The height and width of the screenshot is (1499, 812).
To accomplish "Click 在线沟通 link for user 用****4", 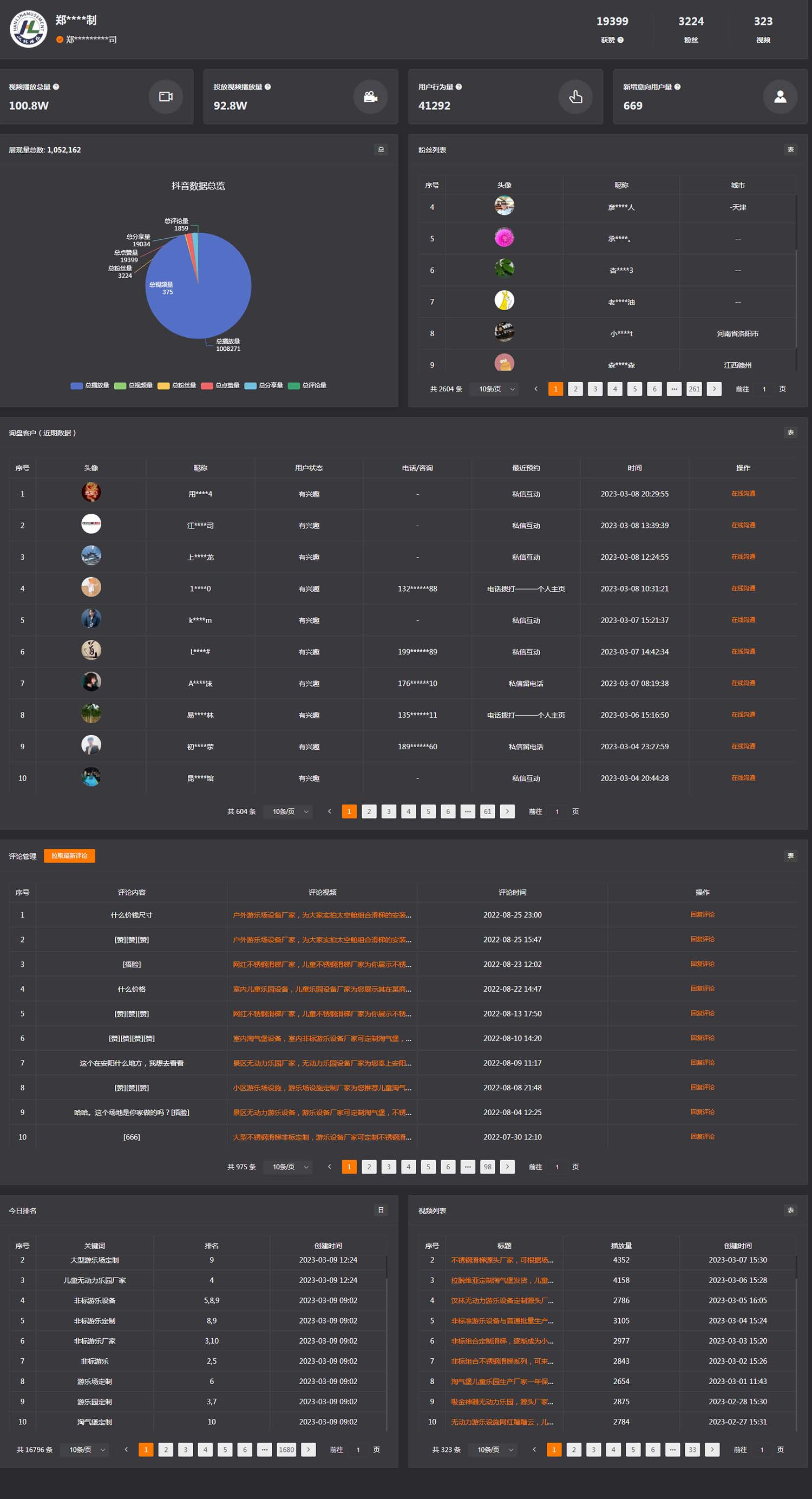I will pyautogui.click(x=743, y=494).
